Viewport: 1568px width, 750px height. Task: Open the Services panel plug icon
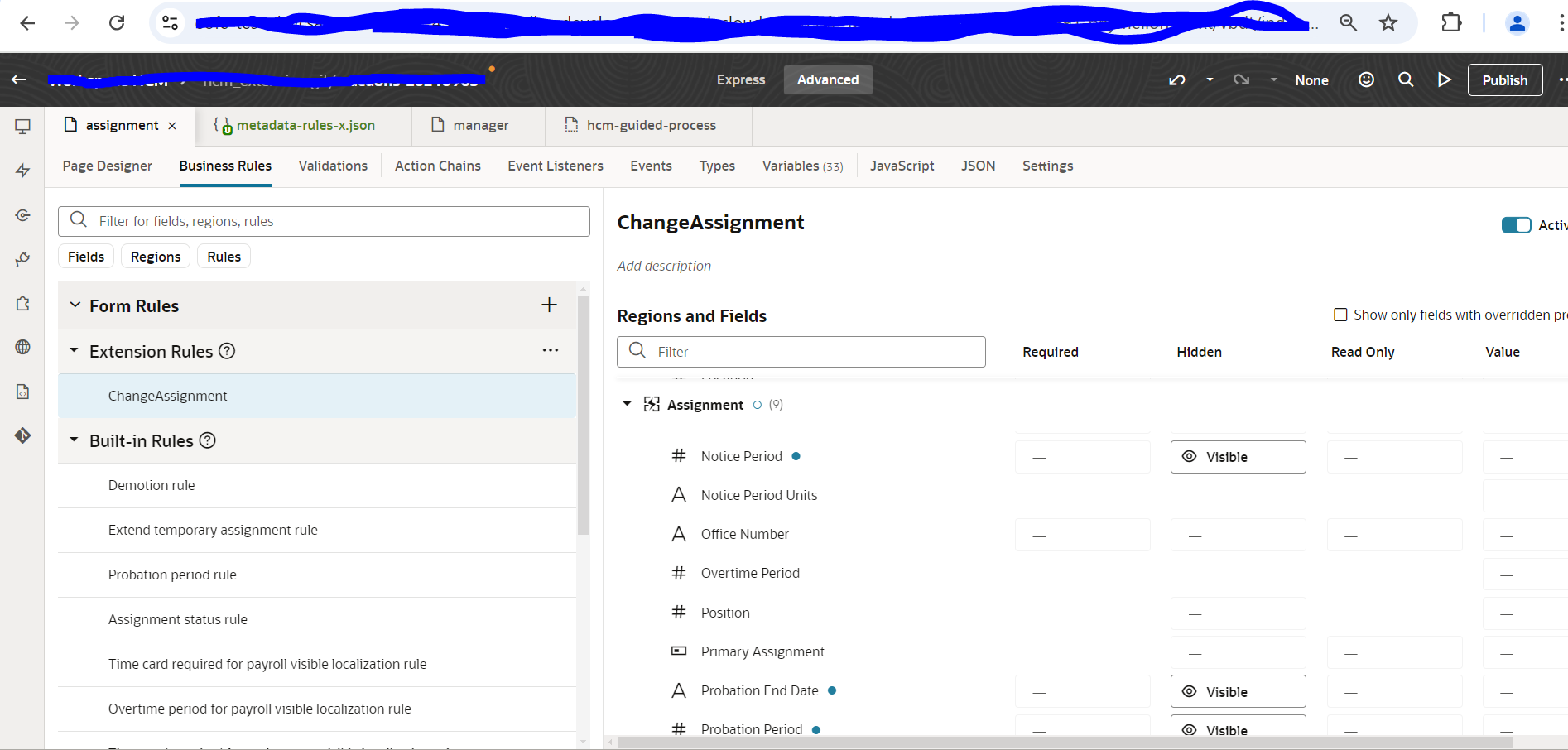click(22, 259)
